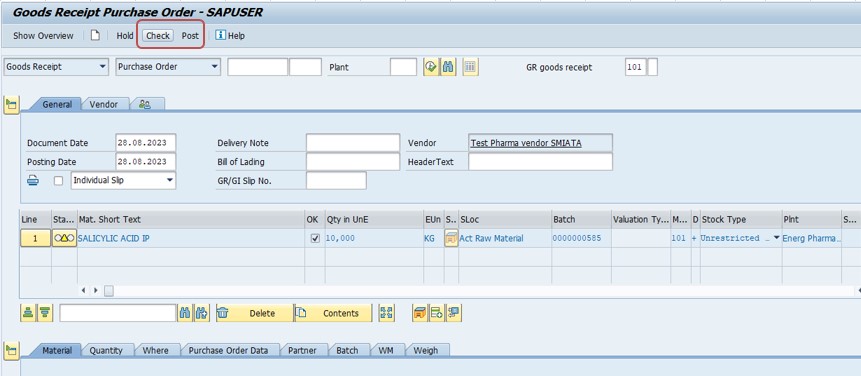
Task: Click the horizontal scrollbar thumb under table
Action: [x=109, y=290]
